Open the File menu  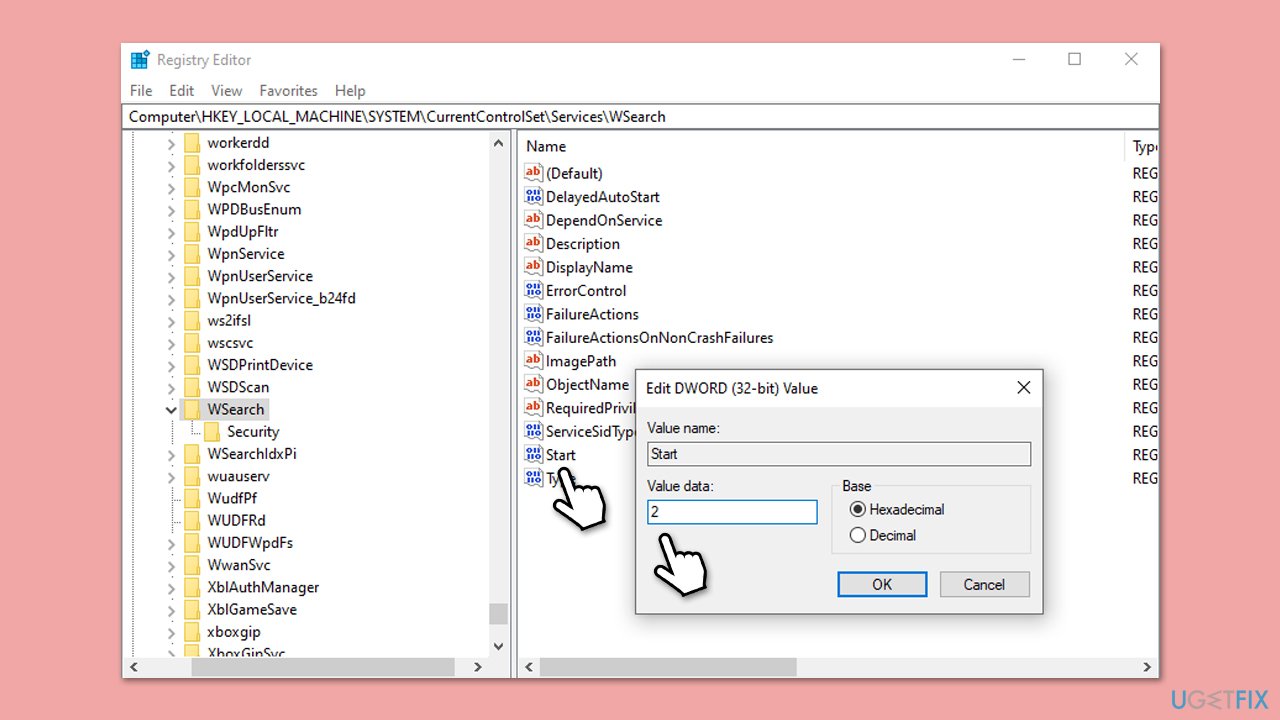[x=141, y=90]
